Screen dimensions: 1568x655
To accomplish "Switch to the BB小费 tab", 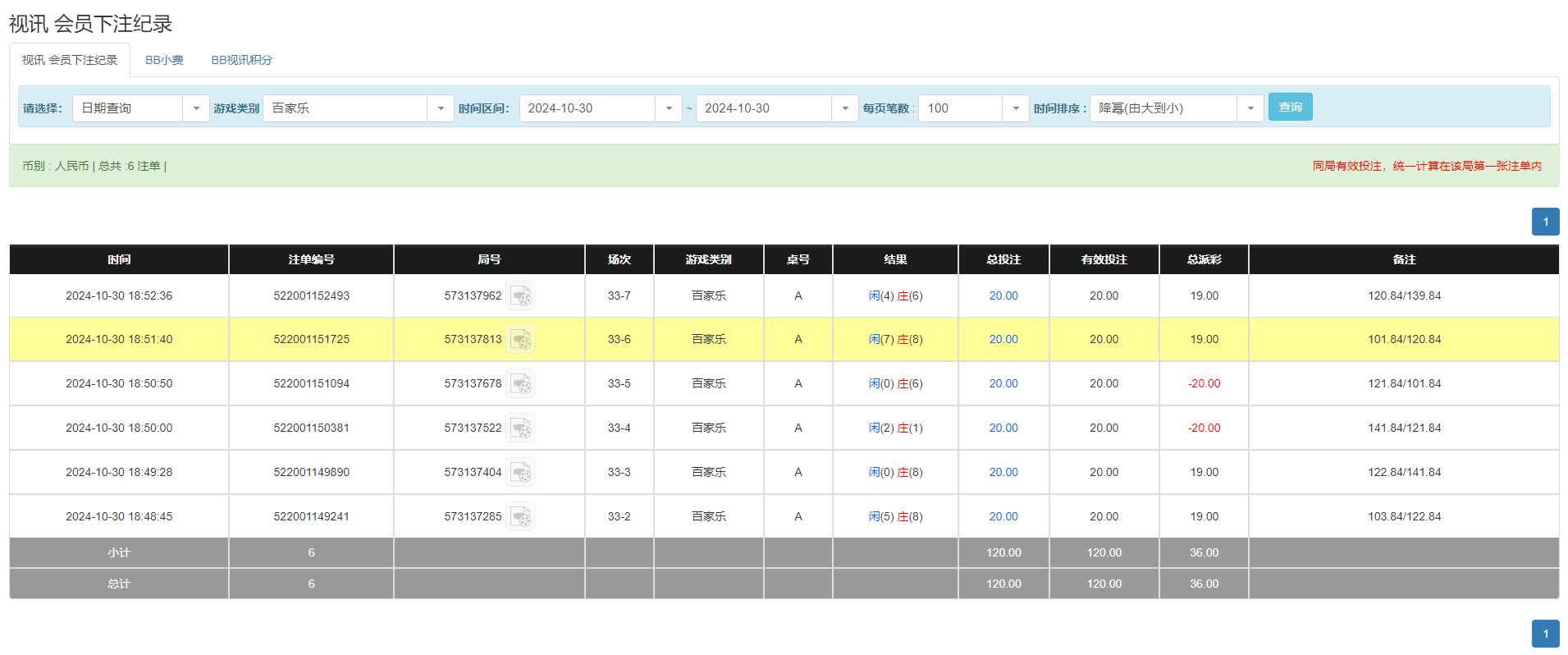I will click(164, 60).
